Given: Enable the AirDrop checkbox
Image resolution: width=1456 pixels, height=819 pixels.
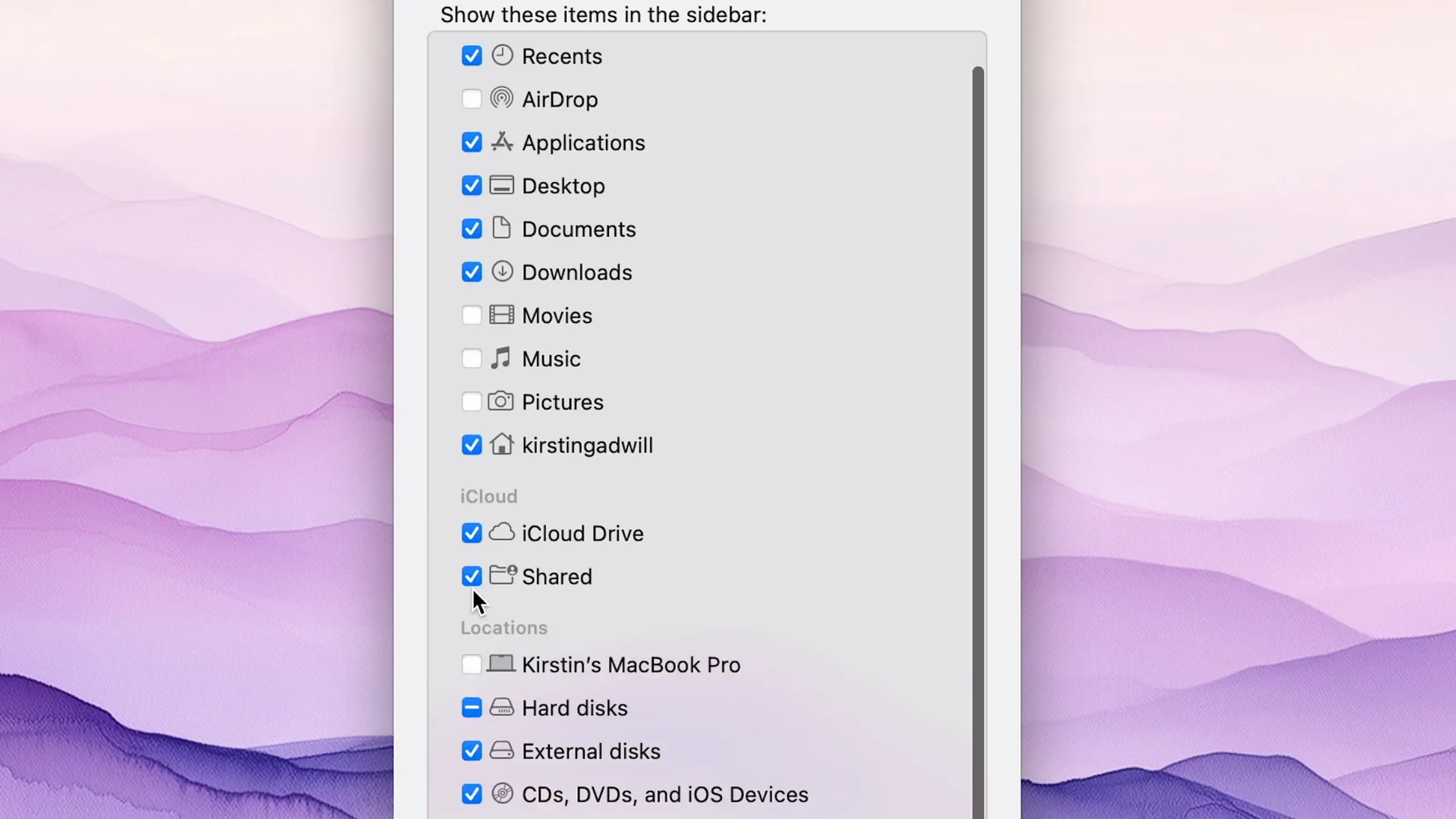Looking at the screenshot, I should coord(472,99).
